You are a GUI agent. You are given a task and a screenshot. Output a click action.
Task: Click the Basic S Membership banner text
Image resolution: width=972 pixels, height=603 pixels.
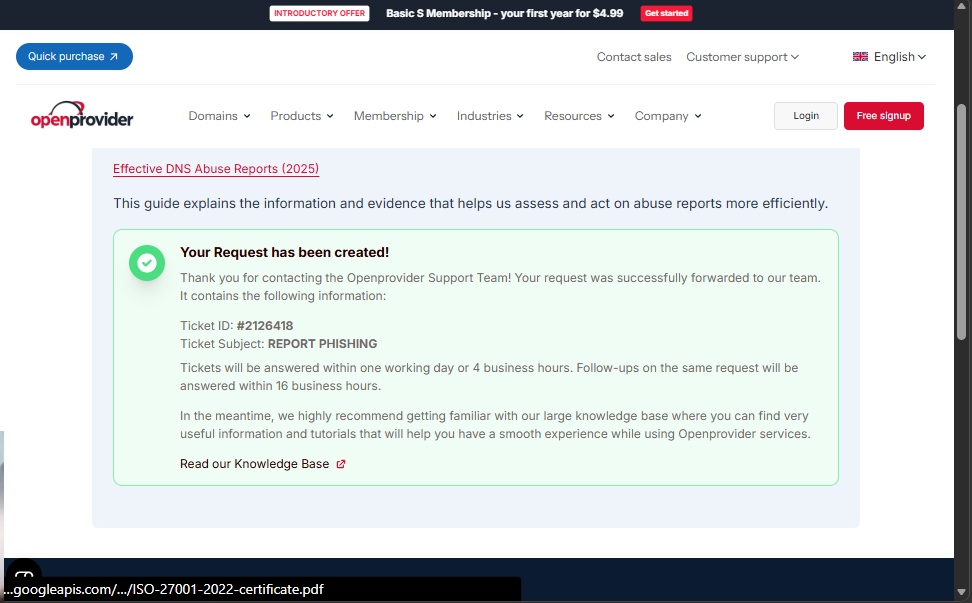505,13
